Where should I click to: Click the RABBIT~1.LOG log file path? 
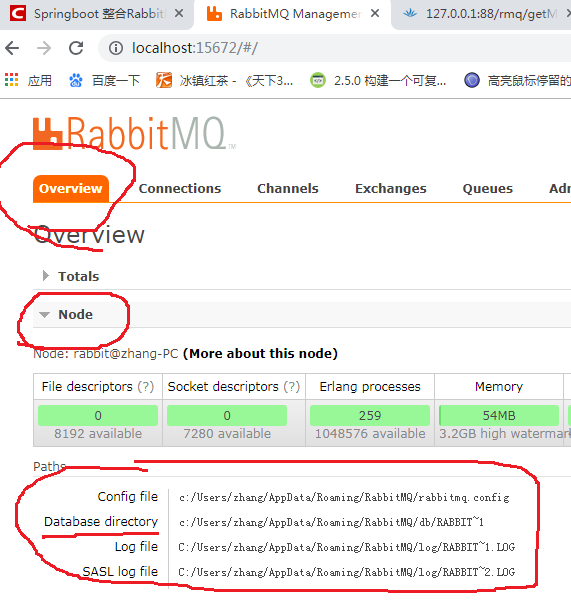click(x=347, y=548)
